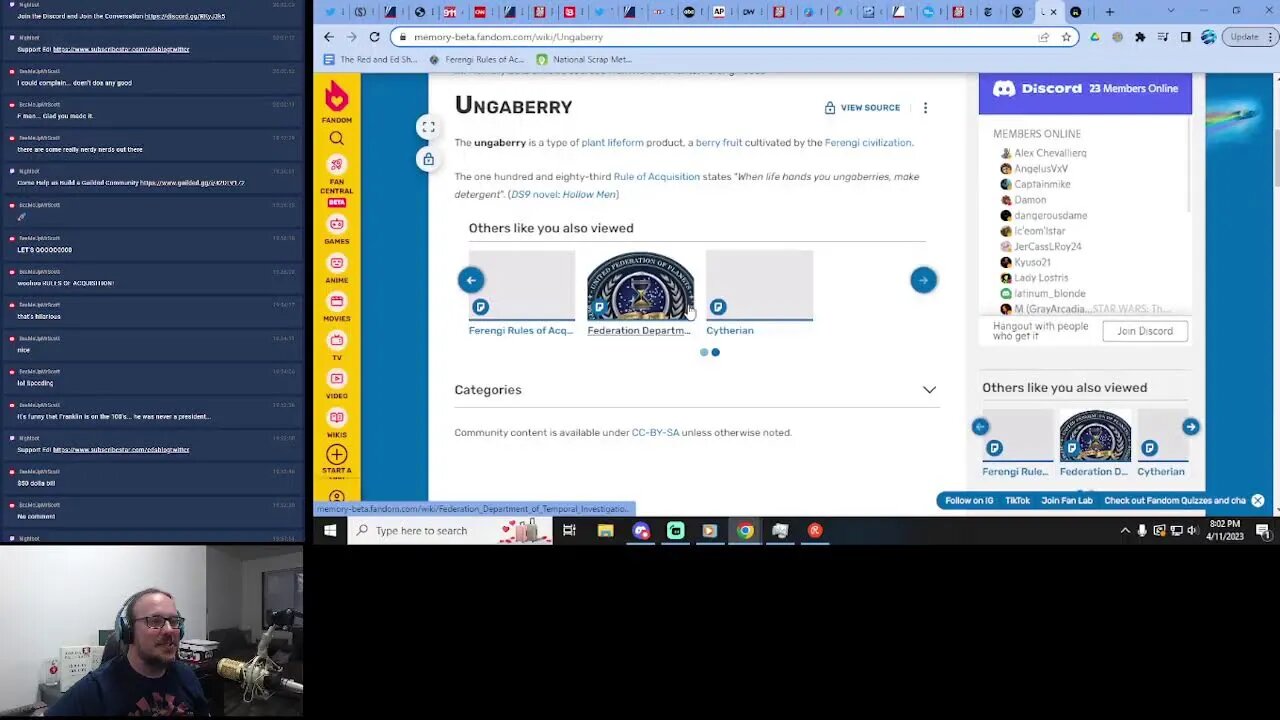This screenshot has width=1280, height=720.
Task: Open the DS9 novel Hollow Men link
Action: 564,194
